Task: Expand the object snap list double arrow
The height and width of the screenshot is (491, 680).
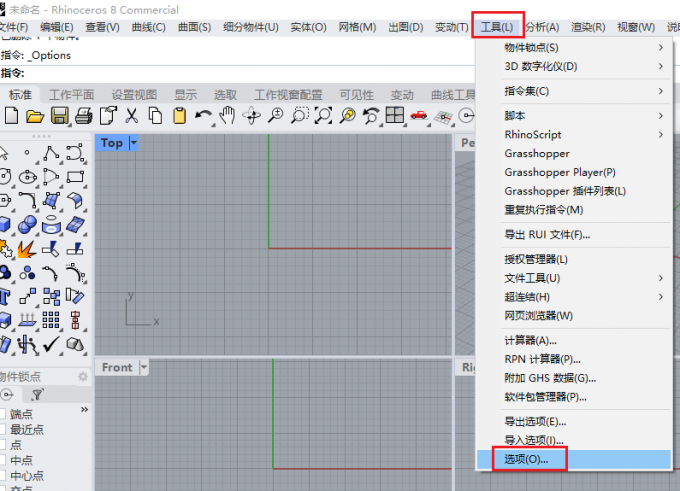Action: (85, 409)
